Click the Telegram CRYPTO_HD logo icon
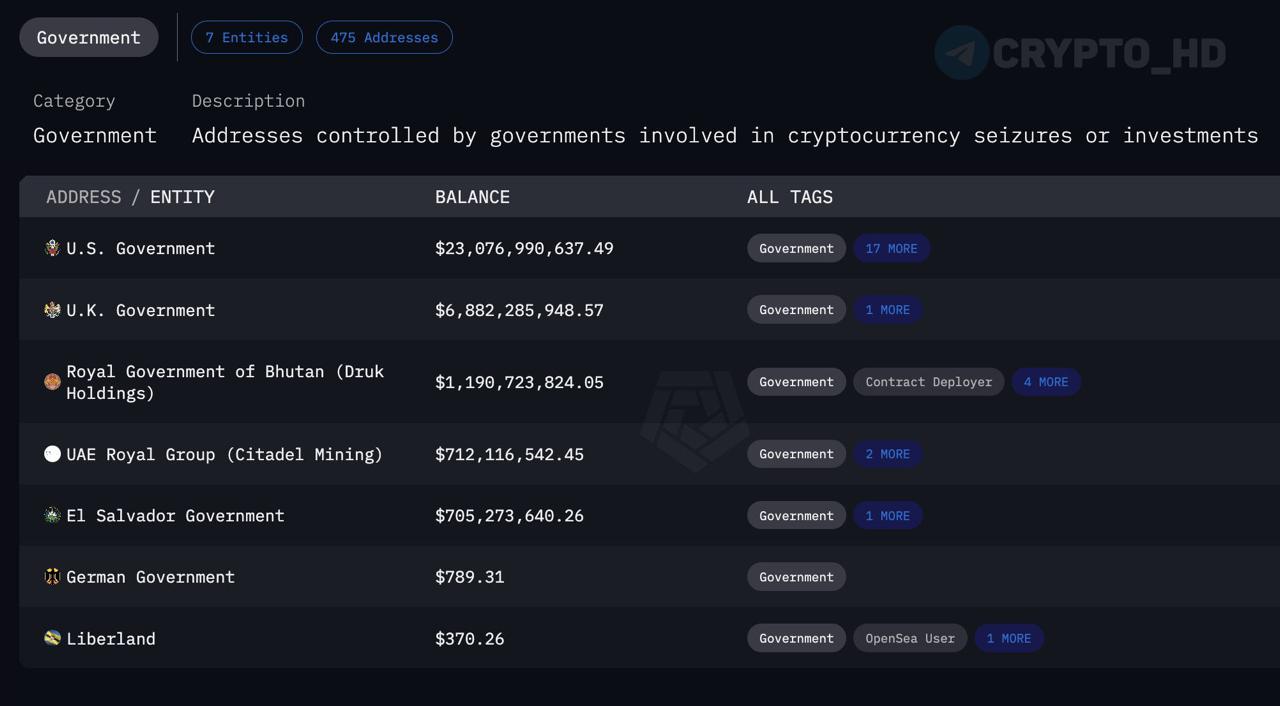The height and width of the screenshot is (706, 1280). pyautogui.click(x=962, y=53)
